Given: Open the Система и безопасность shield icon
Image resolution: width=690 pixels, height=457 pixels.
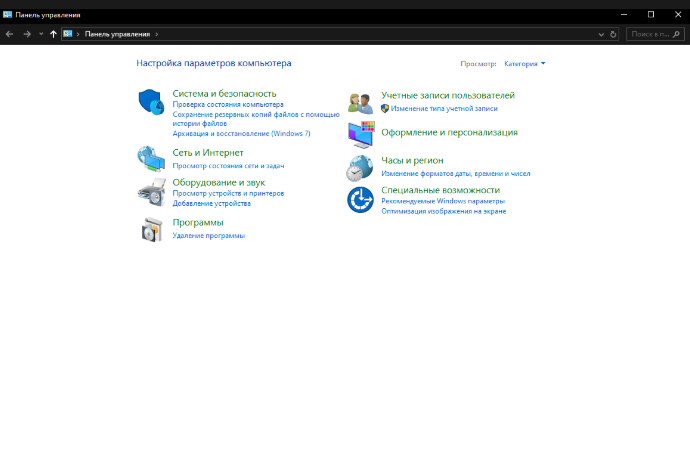Looking at the screenshot, I should [151, 102].
